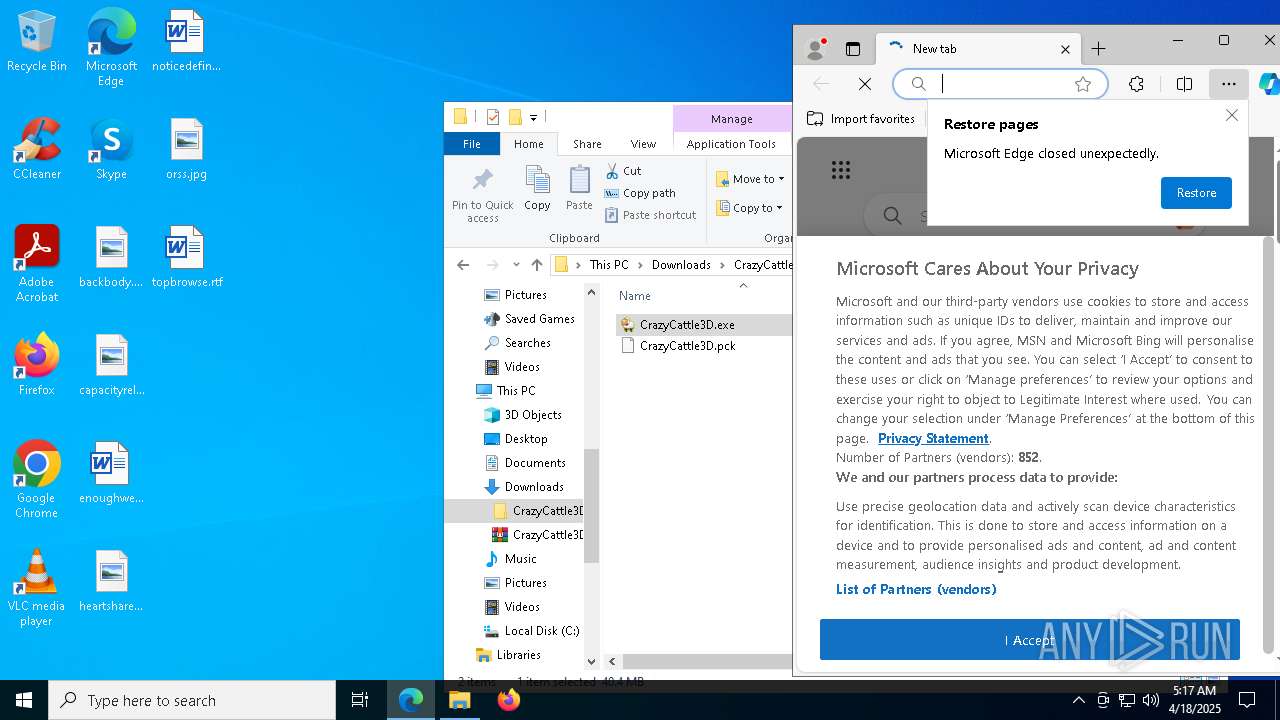1280x720 pixels.
Task: Open the File menu in Explorer
Action: [x=472, y=144]
